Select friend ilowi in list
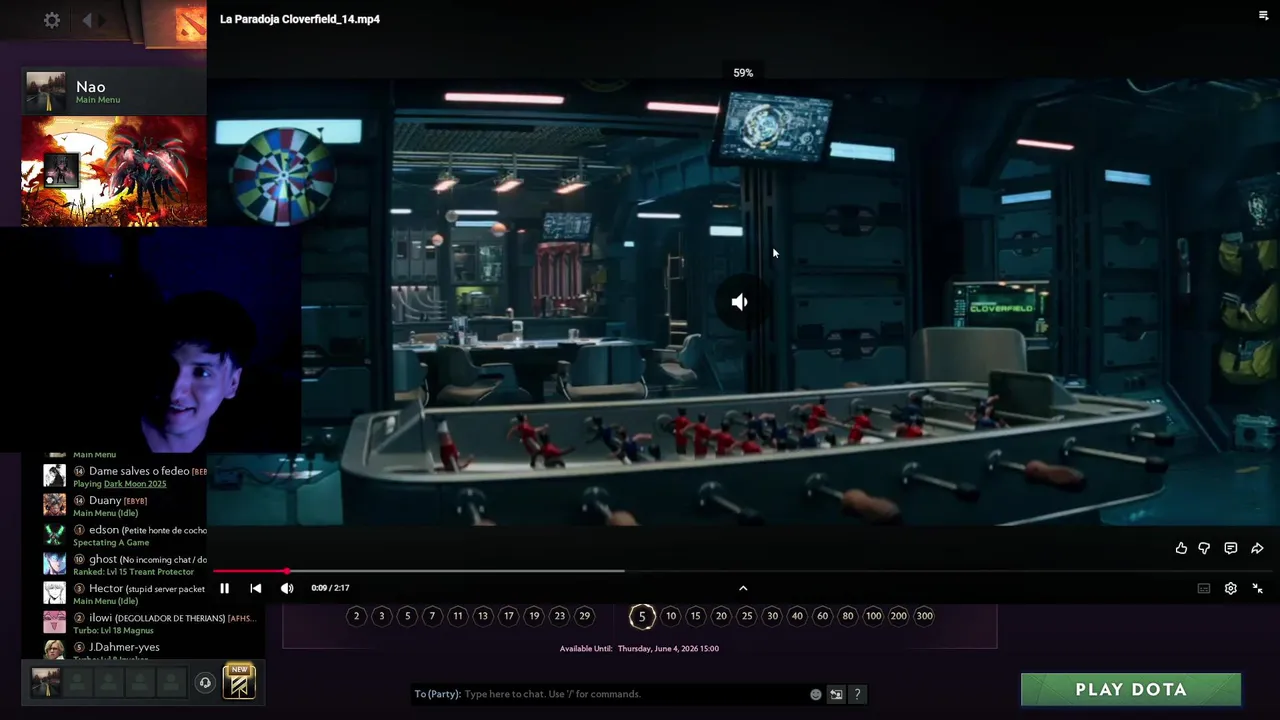This screenshot has width=1280, height=720. click(x=150, y=623)
